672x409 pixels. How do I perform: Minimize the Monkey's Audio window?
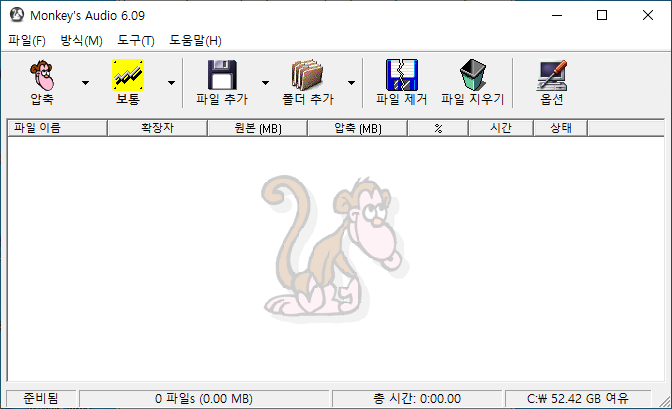click(557, 15)
